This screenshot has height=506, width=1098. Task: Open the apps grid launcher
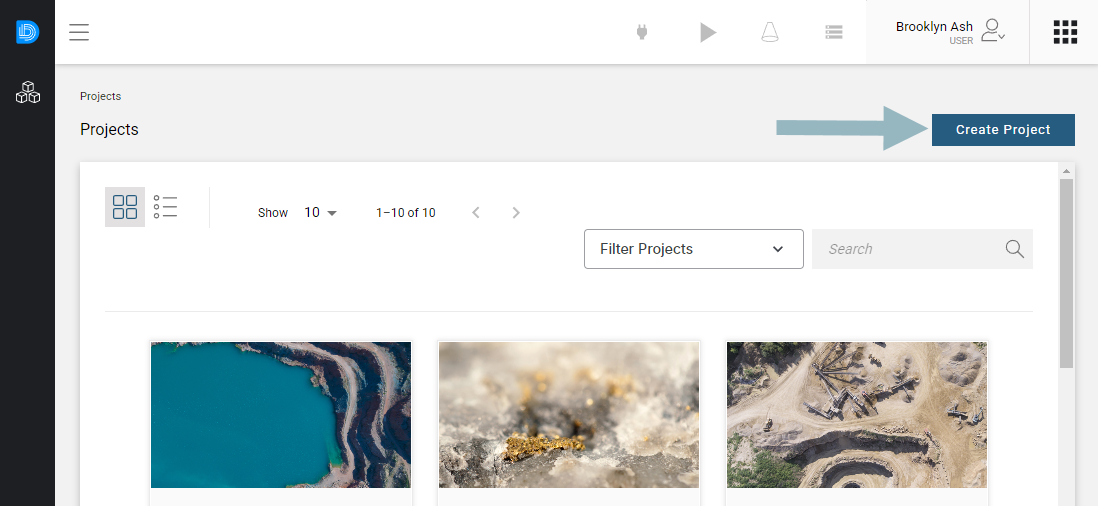pyautogui.click(x=1065, y=32)
